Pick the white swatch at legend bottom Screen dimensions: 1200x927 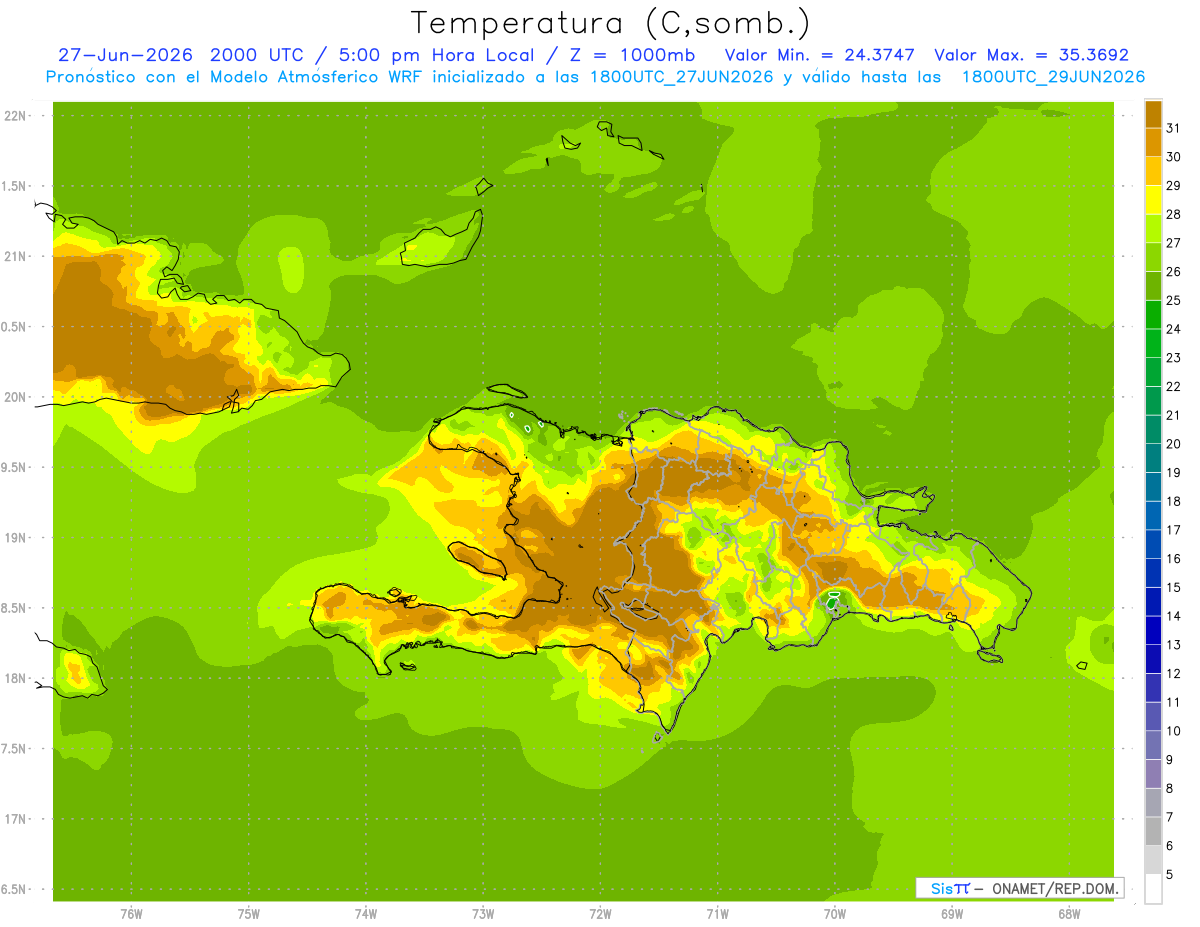coord(1153,889)
